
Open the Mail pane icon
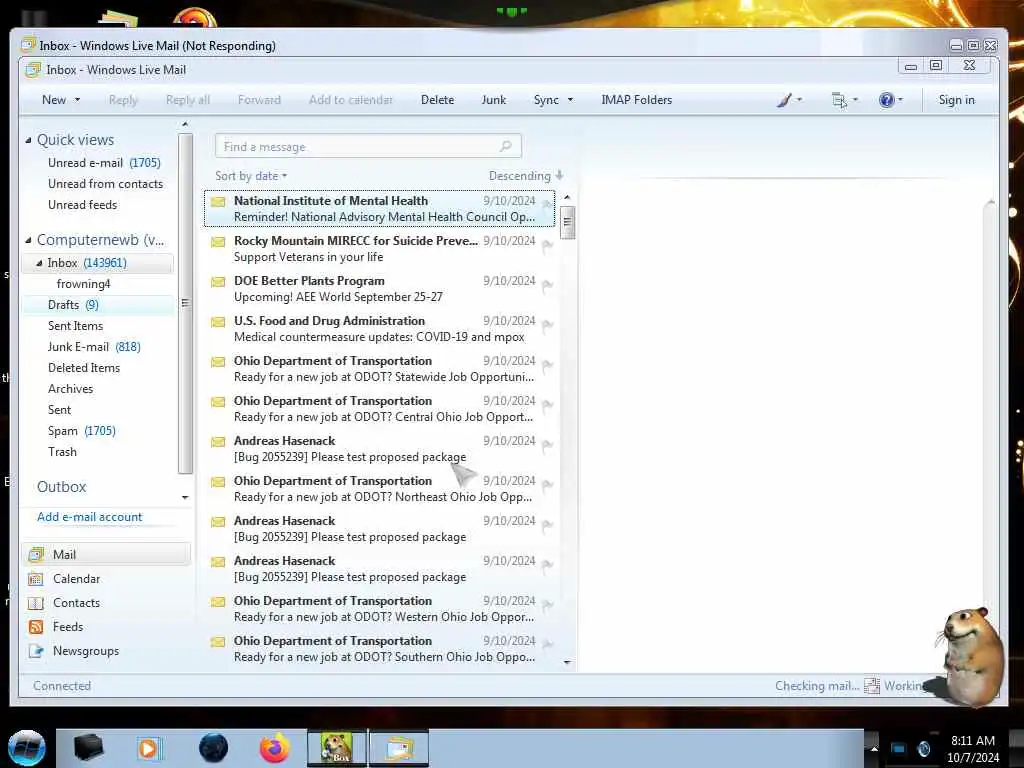(x=36, y=554)
